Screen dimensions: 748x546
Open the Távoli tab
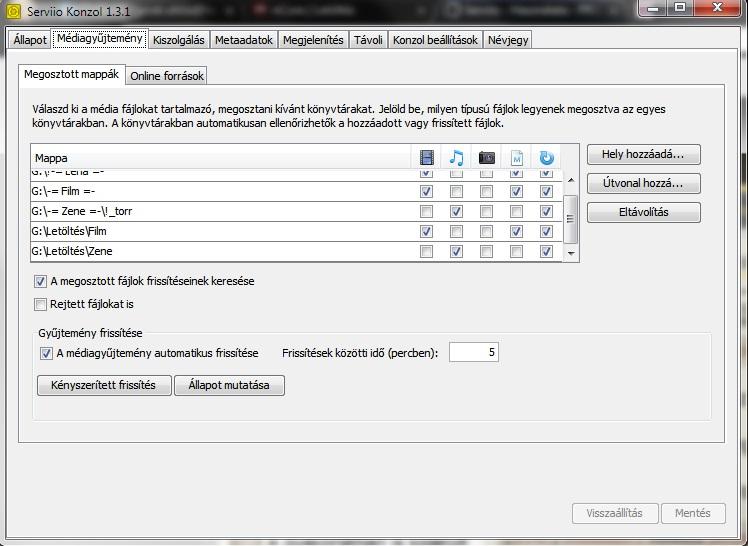[x=368, y=40]
